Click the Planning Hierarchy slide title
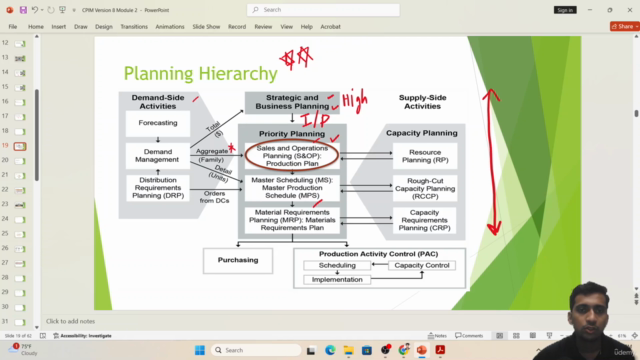Screen dimensions: 640x360 tap(200, 73)
